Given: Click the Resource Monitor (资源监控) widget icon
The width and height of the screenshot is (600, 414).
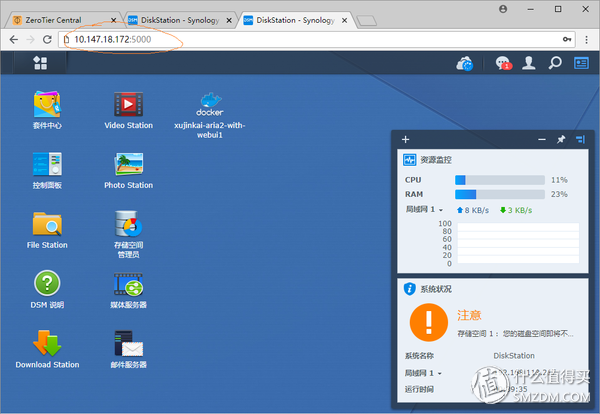Looking at the screenshot, I should tap(409, 160).
